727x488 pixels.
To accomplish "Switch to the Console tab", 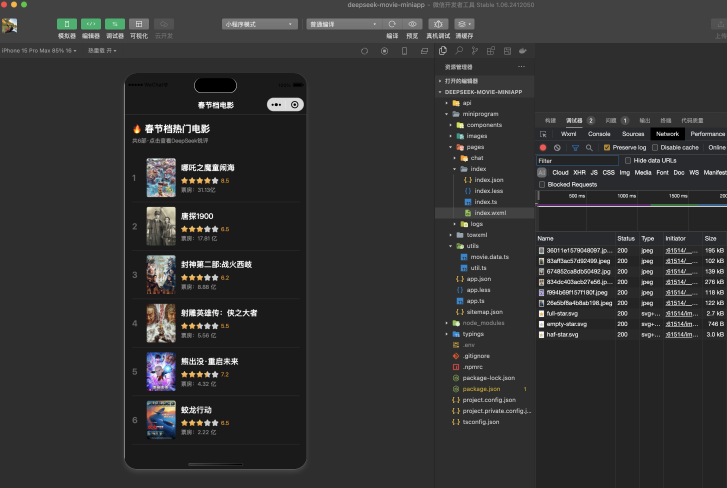I will click(x=599, y=133).
